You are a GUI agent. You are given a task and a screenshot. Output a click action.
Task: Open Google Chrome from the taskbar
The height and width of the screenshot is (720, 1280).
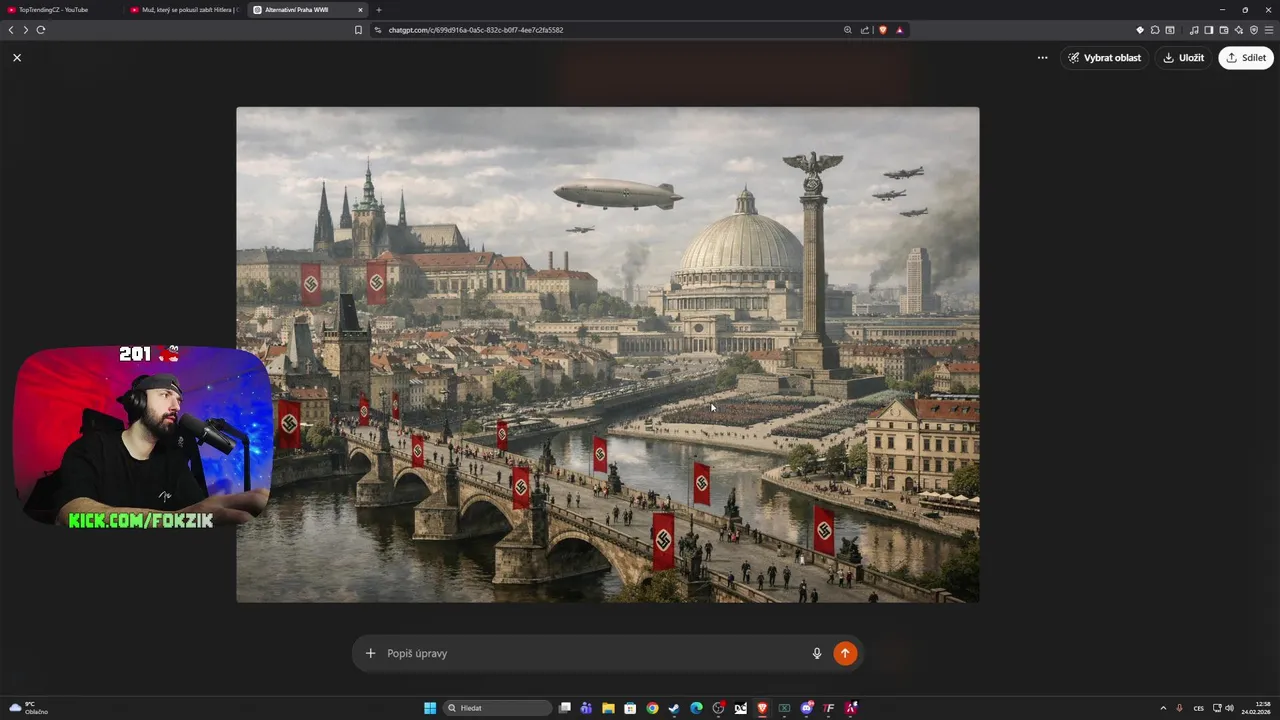(652, 708)
